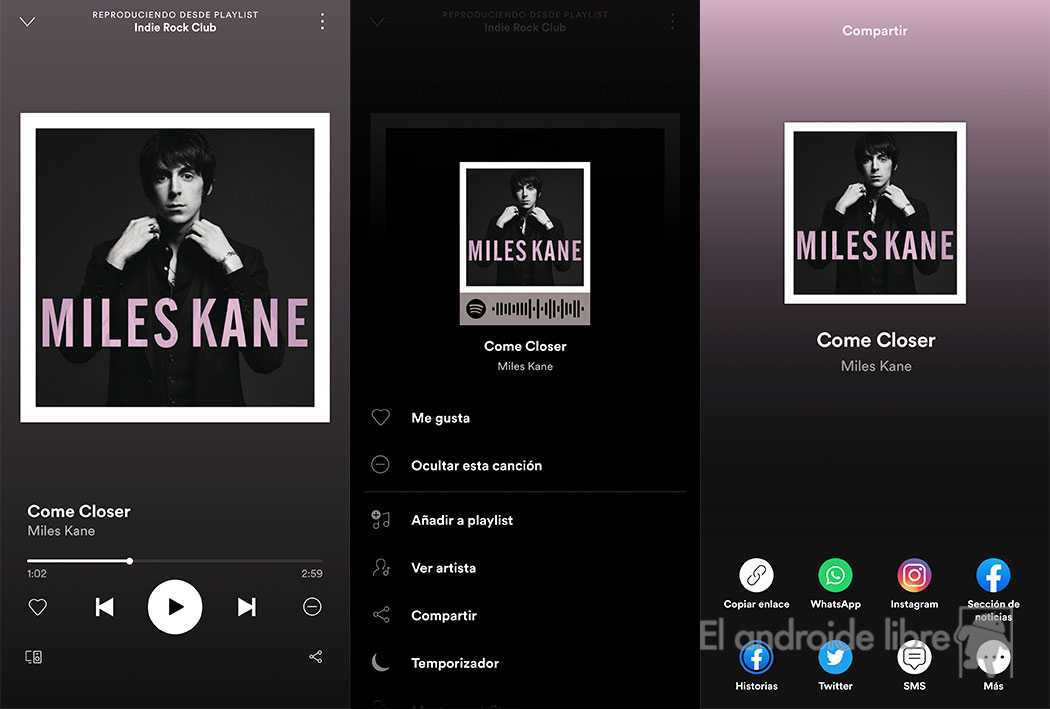Share to Facebook Sección de noticias

993,575
